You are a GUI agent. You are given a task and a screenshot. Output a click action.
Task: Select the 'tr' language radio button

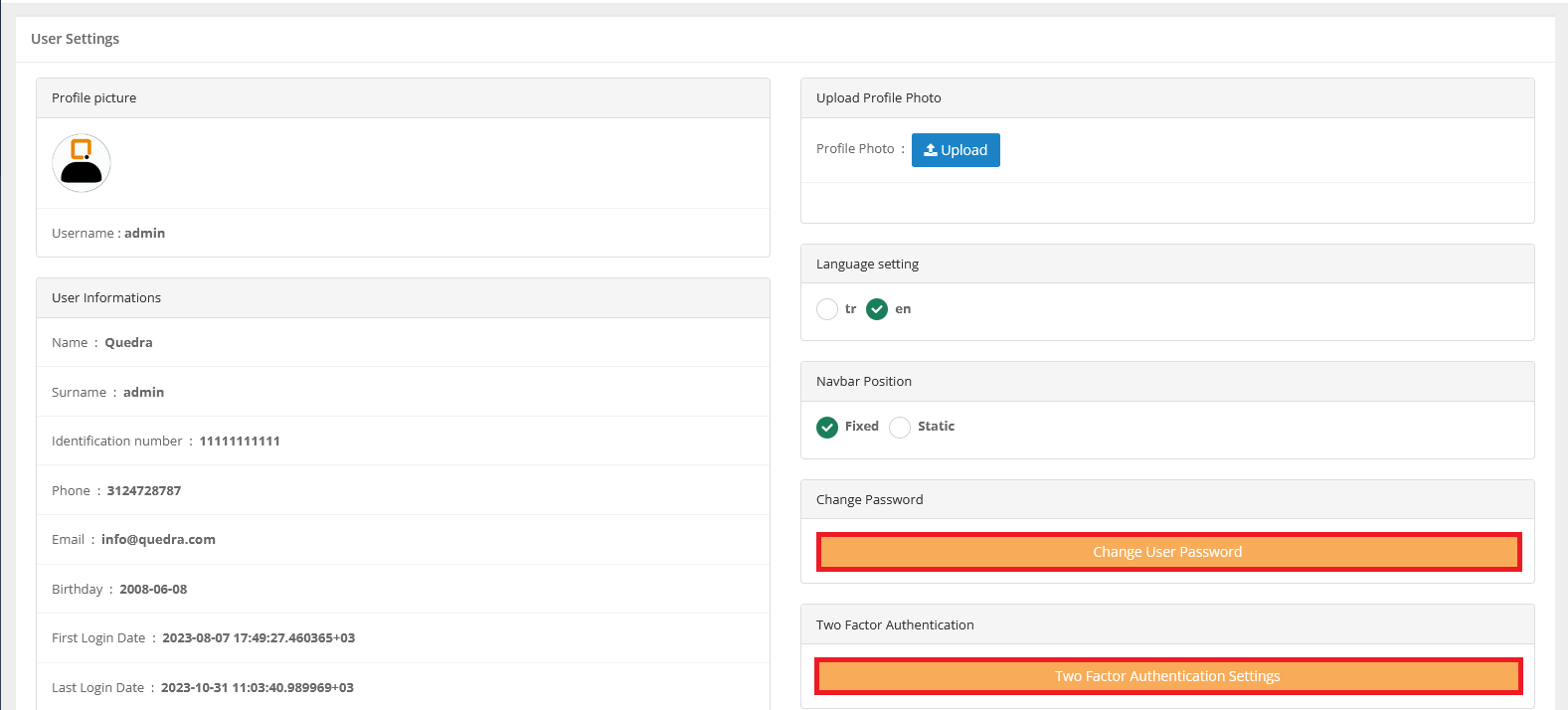point(827,309)
